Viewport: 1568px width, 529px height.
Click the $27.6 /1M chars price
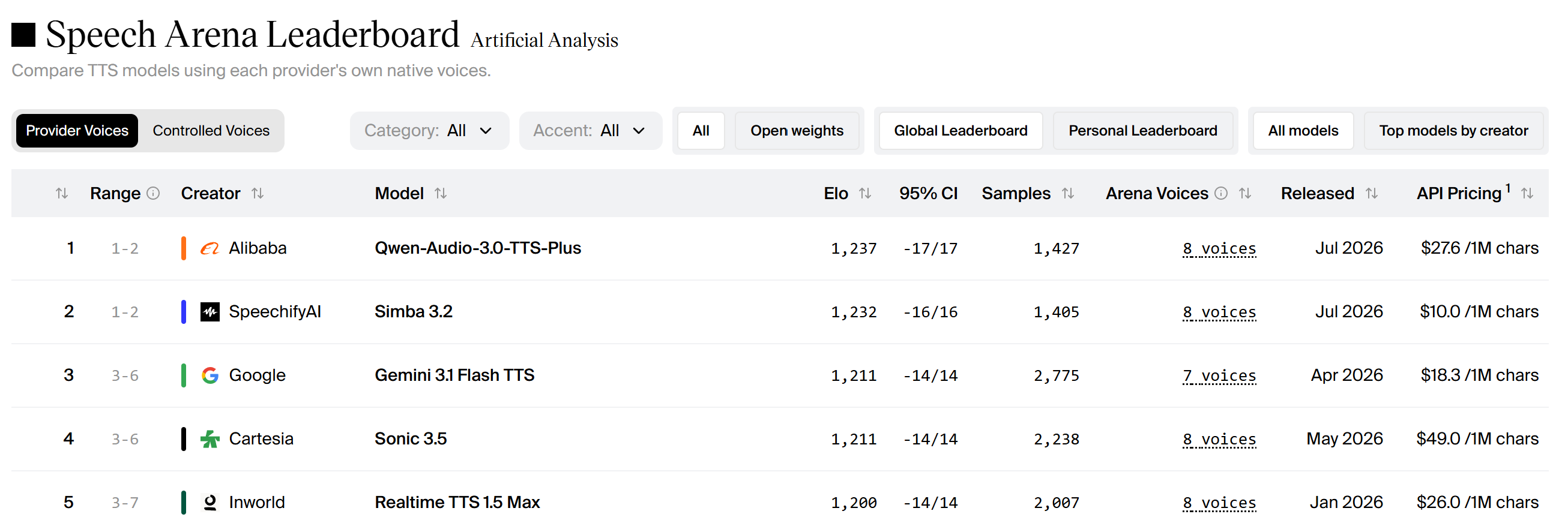[x=1479, y=248]
